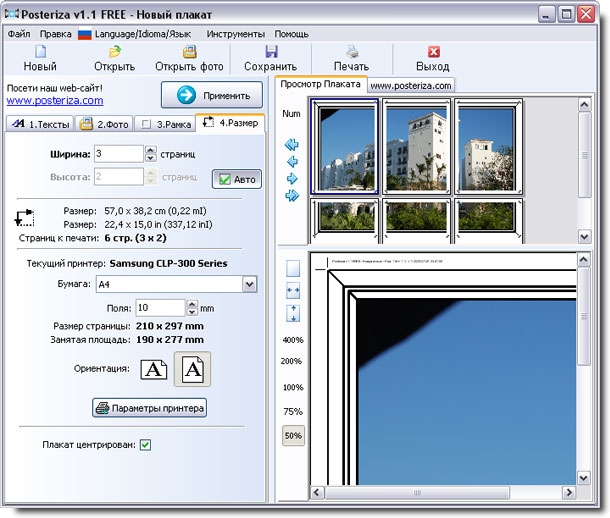The image size is (610, 518).
Task: Click preview pane scroll-up arrow
Action: [x=583, y=259]
